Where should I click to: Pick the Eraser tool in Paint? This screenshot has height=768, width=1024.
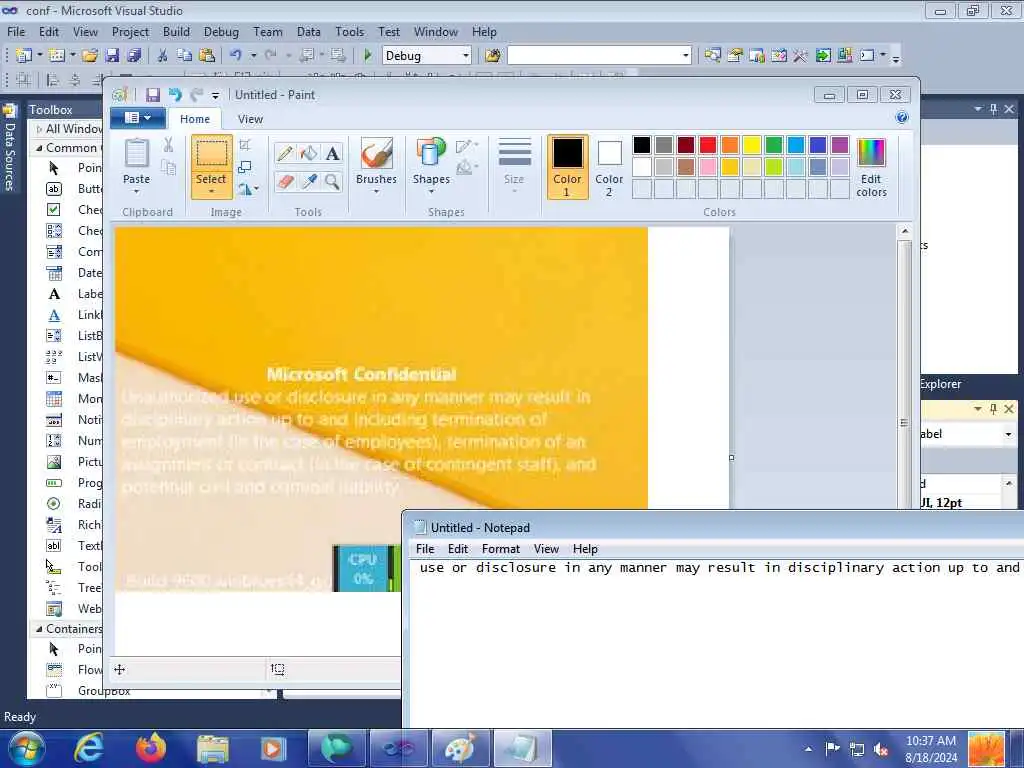coord(285,182)
